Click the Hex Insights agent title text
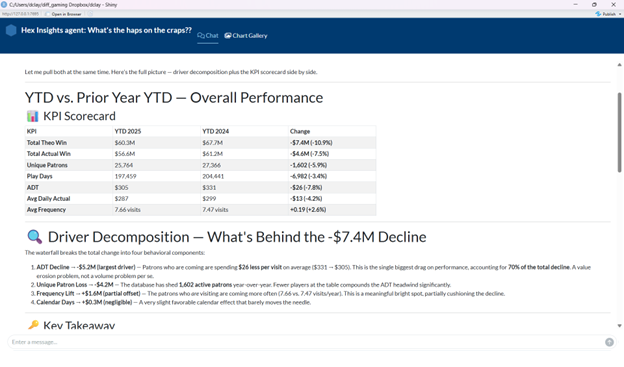Viewport: 624px width, 367px height. click(106, 30)
